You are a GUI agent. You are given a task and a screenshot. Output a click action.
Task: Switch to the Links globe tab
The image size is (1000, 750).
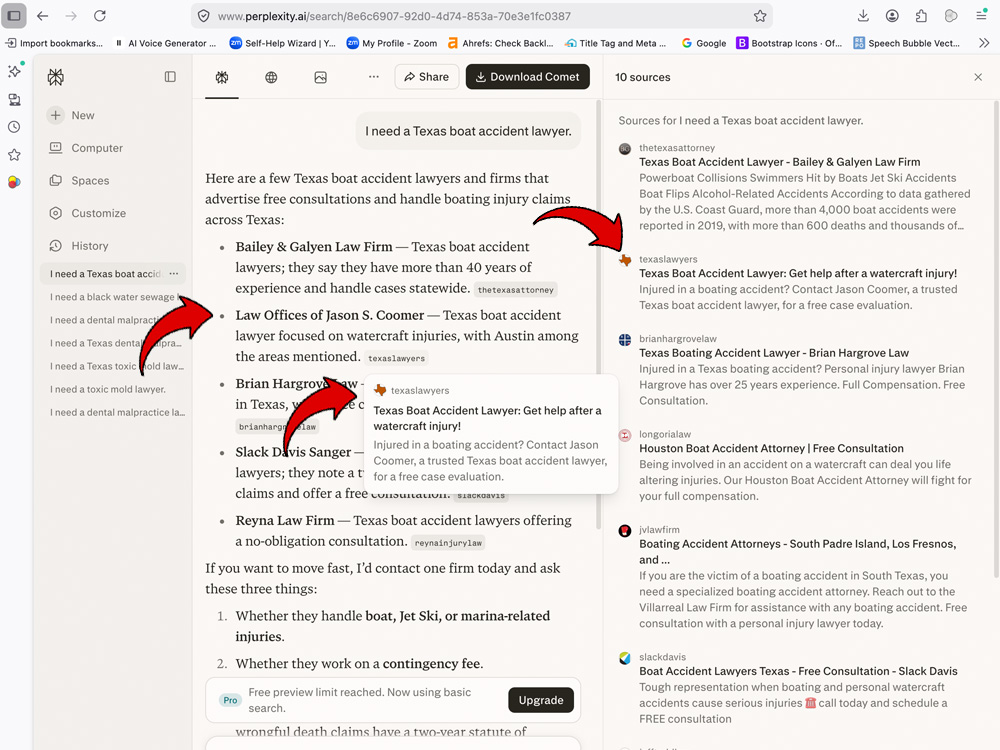(x=271, y=77)
